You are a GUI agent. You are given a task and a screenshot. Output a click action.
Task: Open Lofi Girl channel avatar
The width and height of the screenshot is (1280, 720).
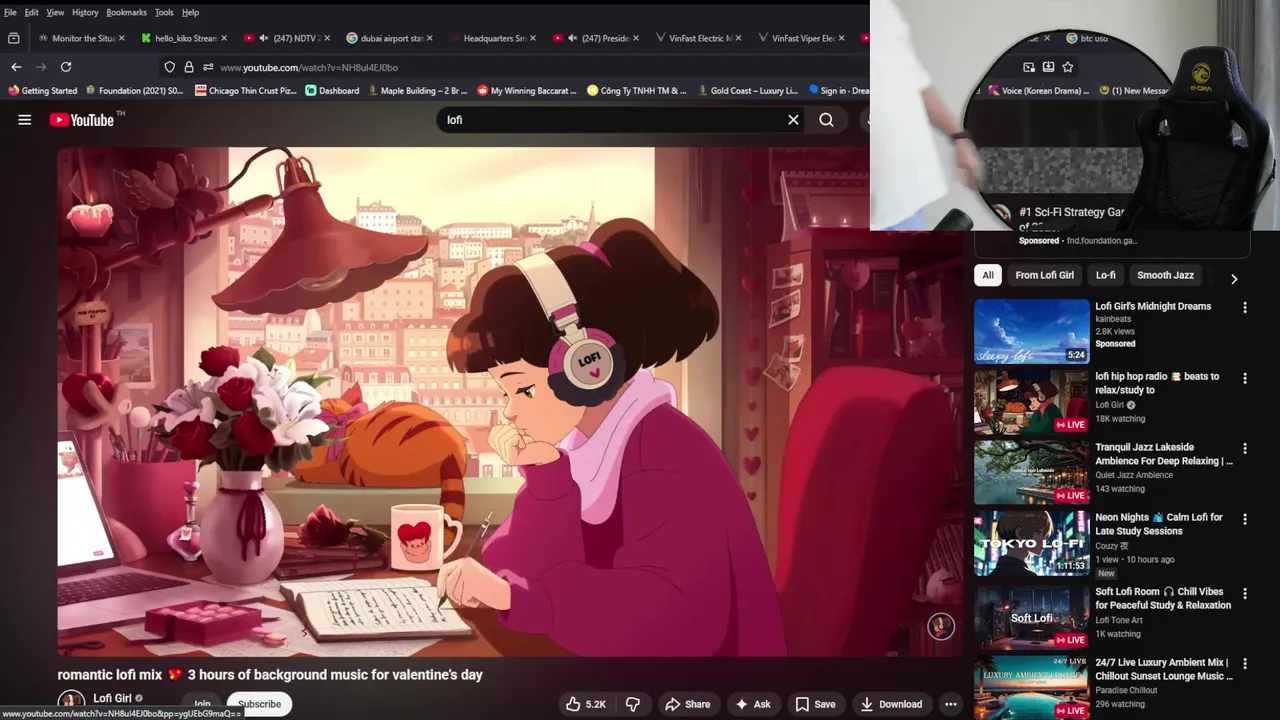[x=71, y=703]
